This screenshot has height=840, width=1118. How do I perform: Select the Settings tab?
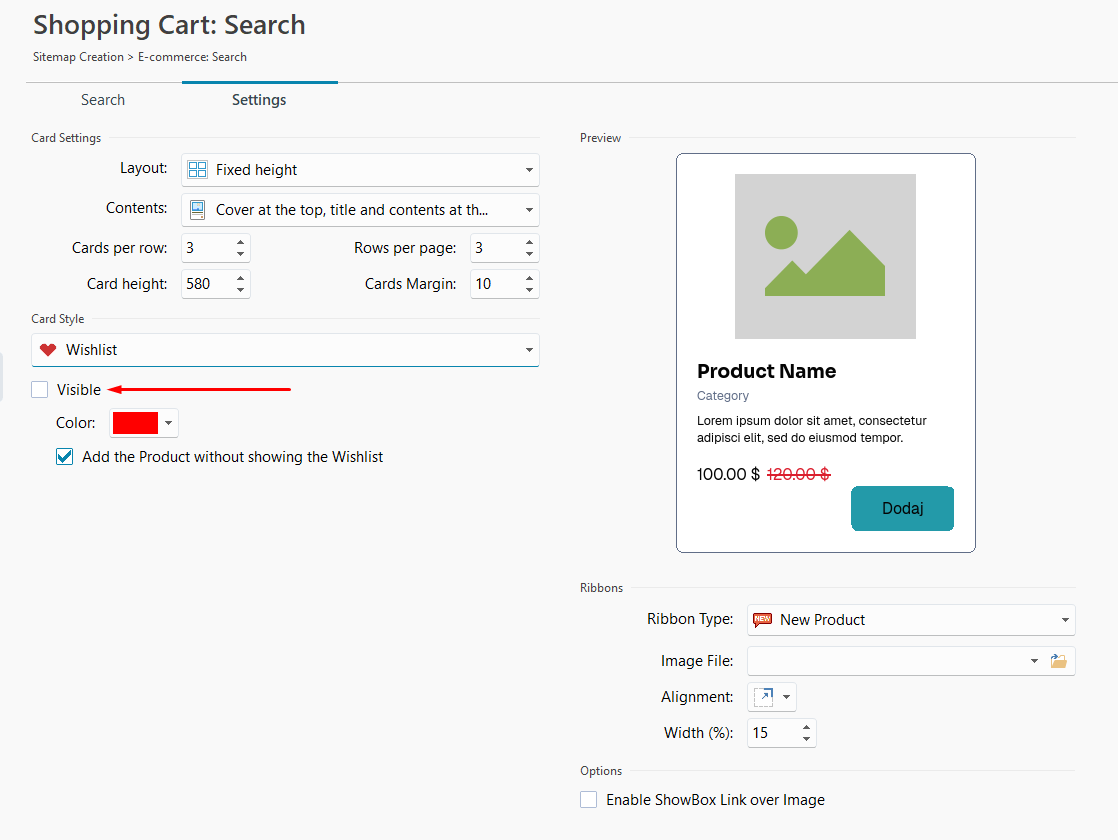point(259,100)
